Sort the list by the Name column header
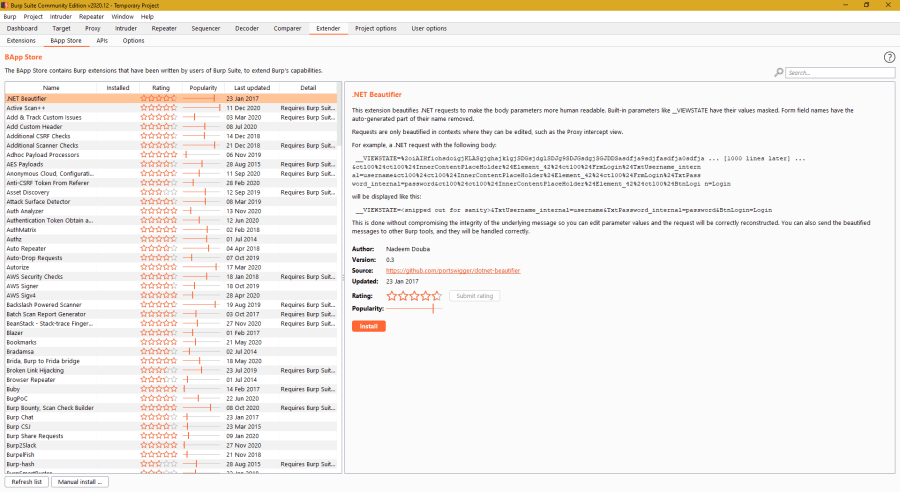900x492 pixels. (51, 88)
